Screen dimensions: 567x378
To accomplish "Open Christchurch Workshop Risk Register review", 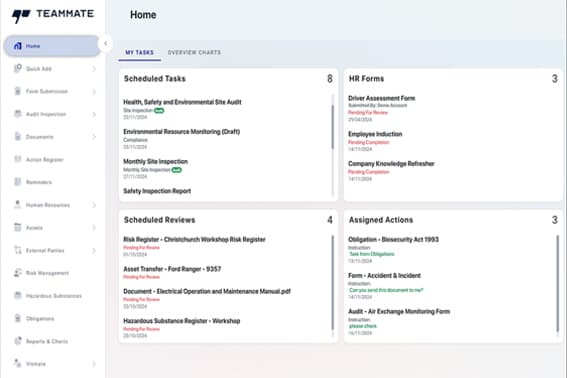I will [x=194, y=240].
